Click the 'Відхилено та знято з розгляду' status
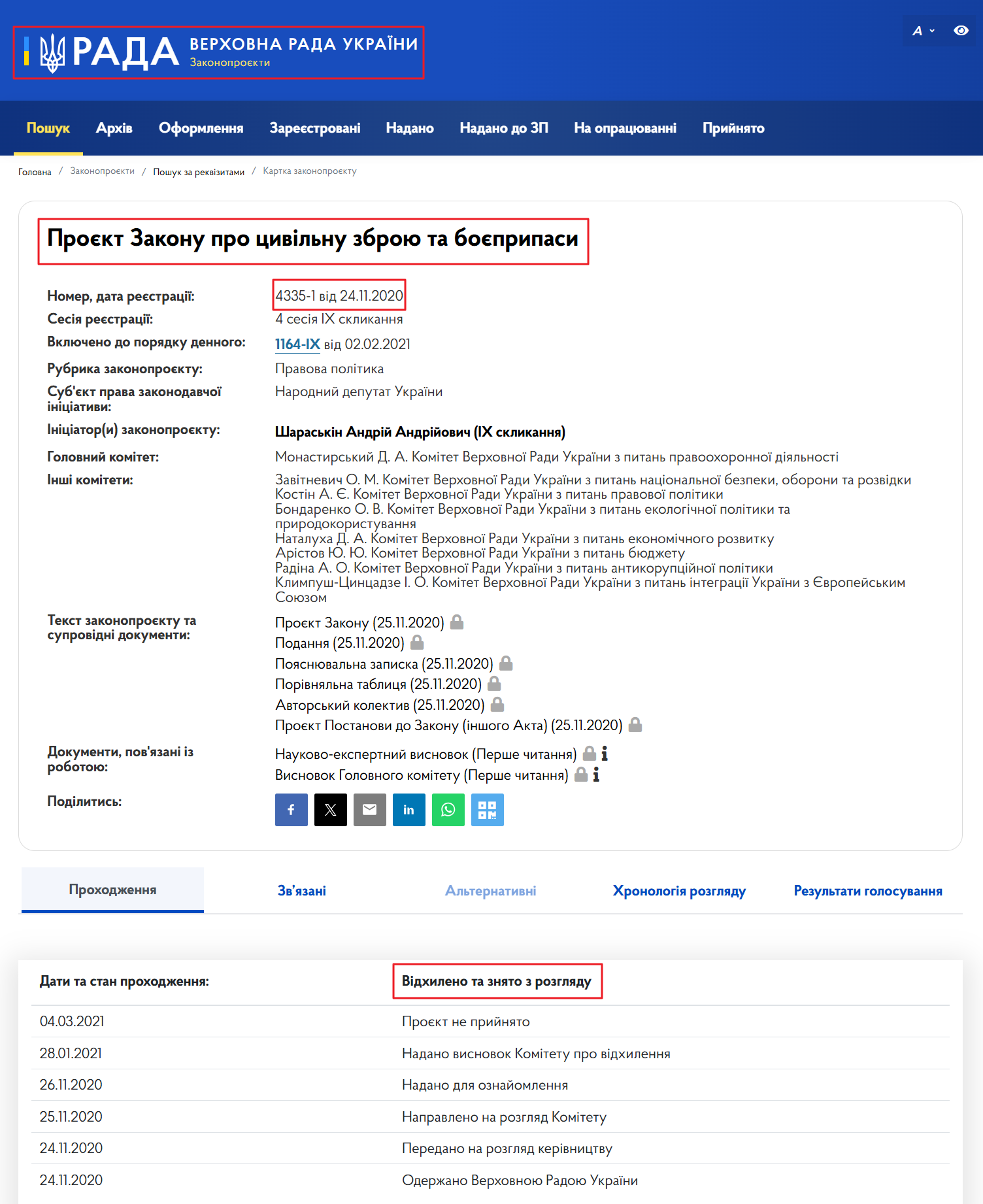The image size is (983, 1204). [497, 981]
